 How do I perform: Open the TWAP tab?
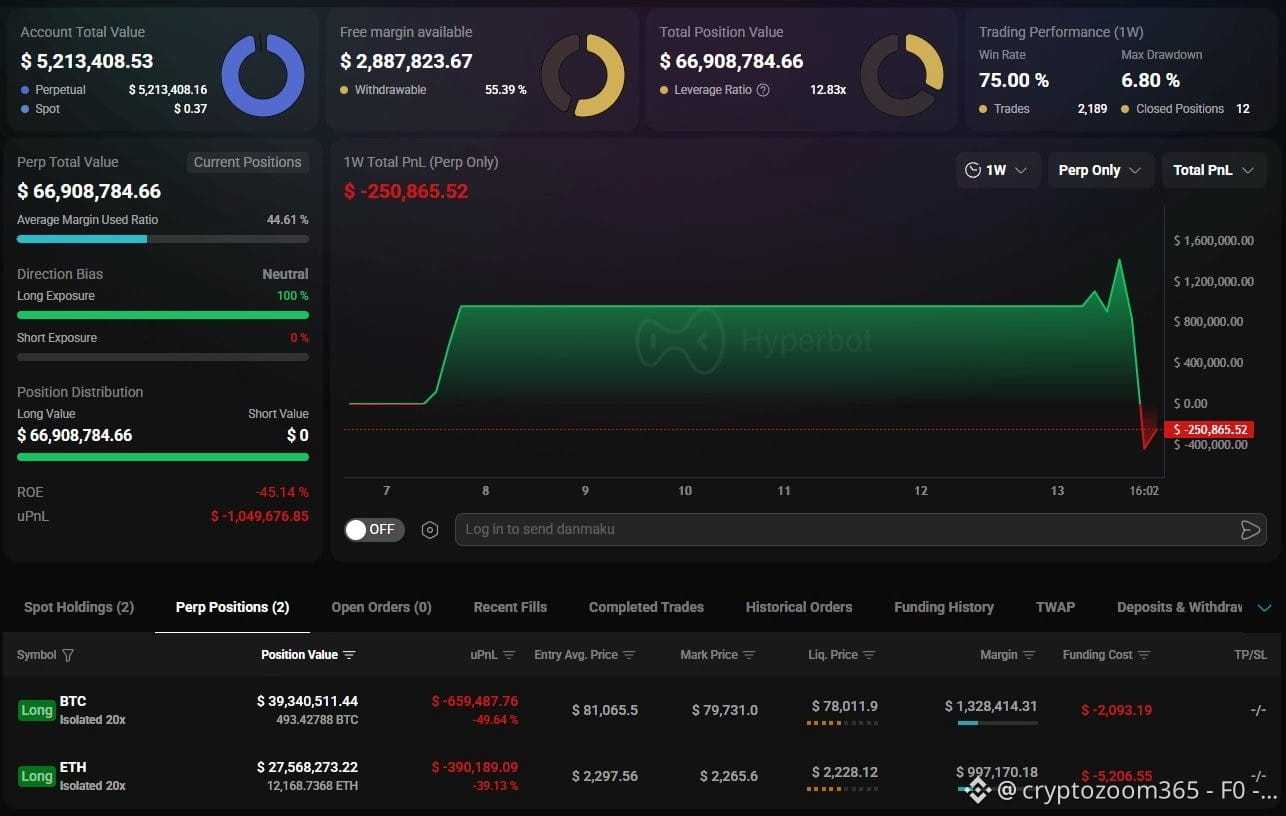1055,607
